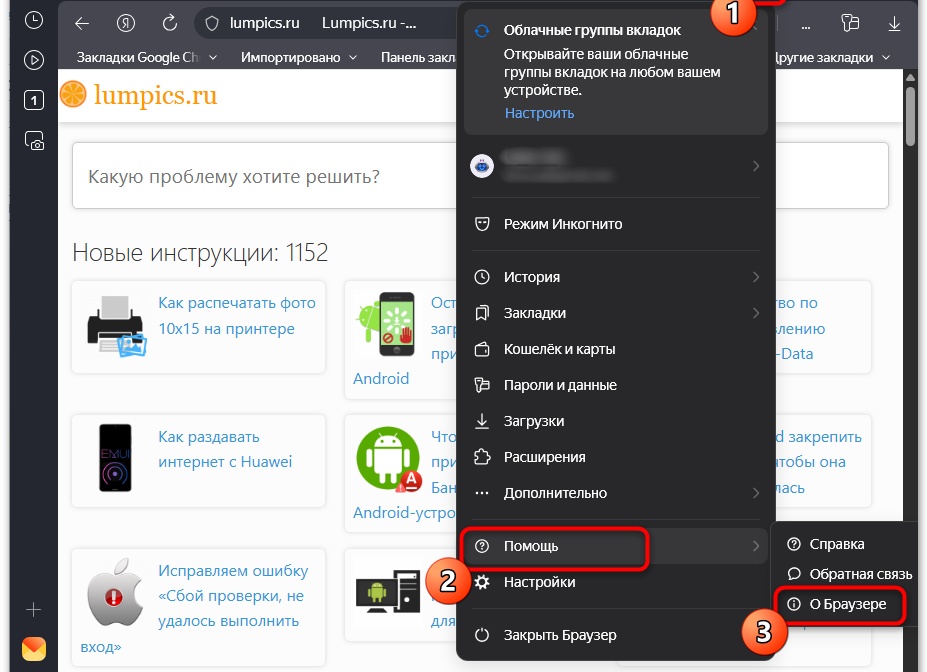The width and height of the screenshot is (927, 672).
Task: Click Настроить link for cloud tabs
Action: coord(539,113)
